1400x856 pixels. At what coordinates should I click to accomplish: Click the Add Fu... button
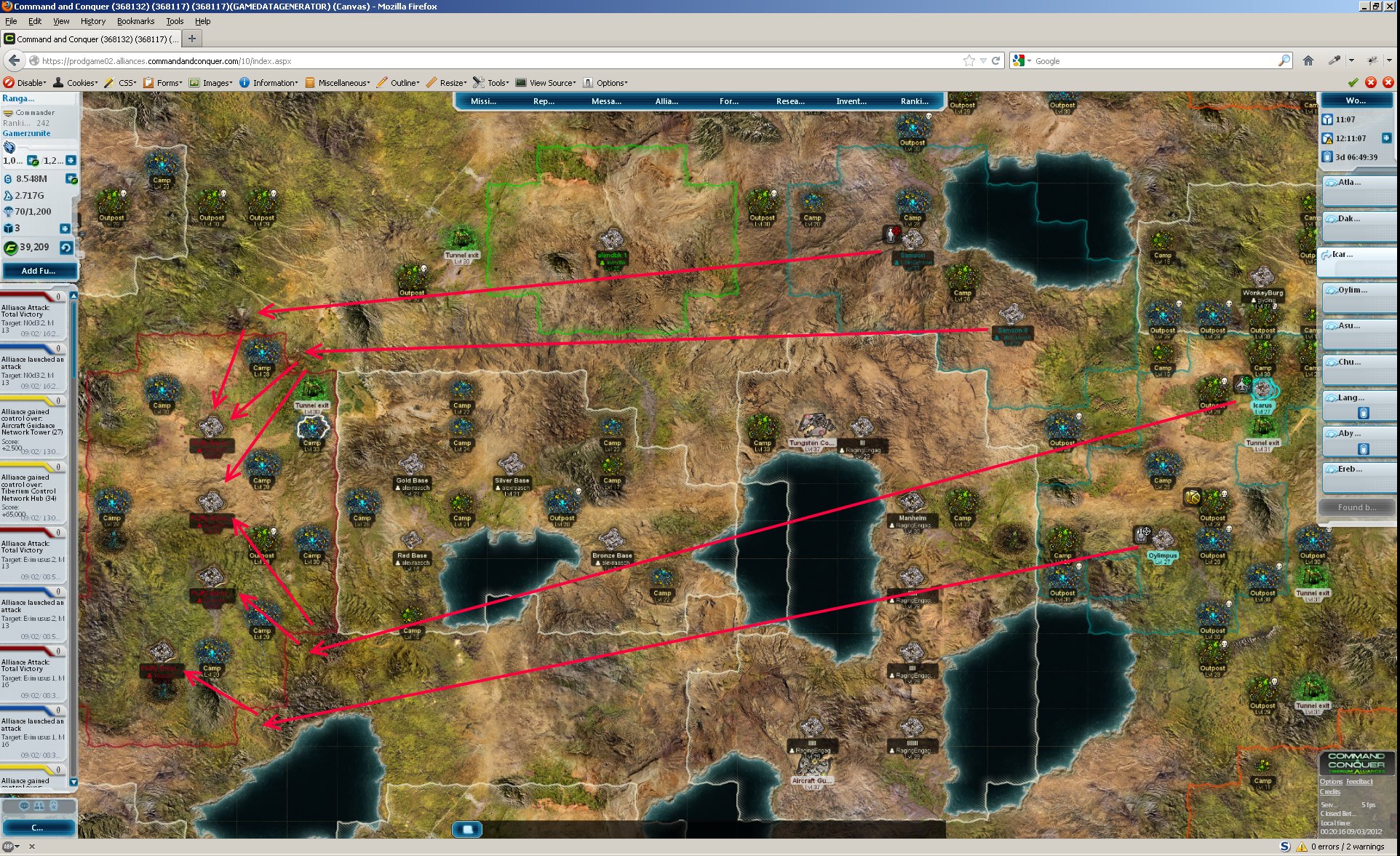tap(39, 270)
